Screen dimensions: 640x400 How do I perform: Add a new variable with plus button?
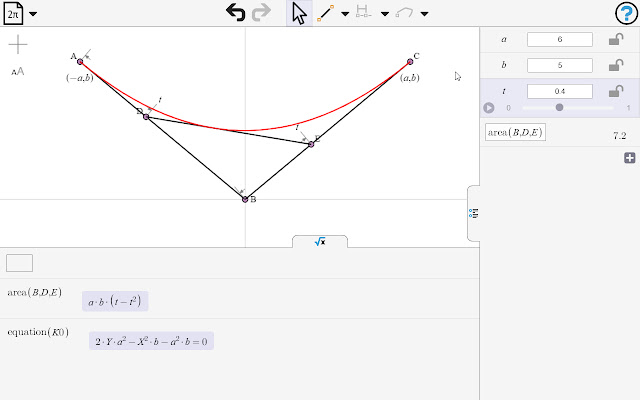630,158
